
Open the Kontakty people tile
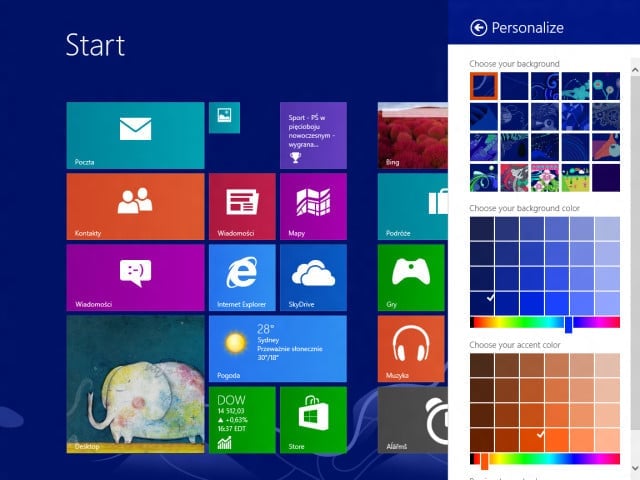coord(135,206)
